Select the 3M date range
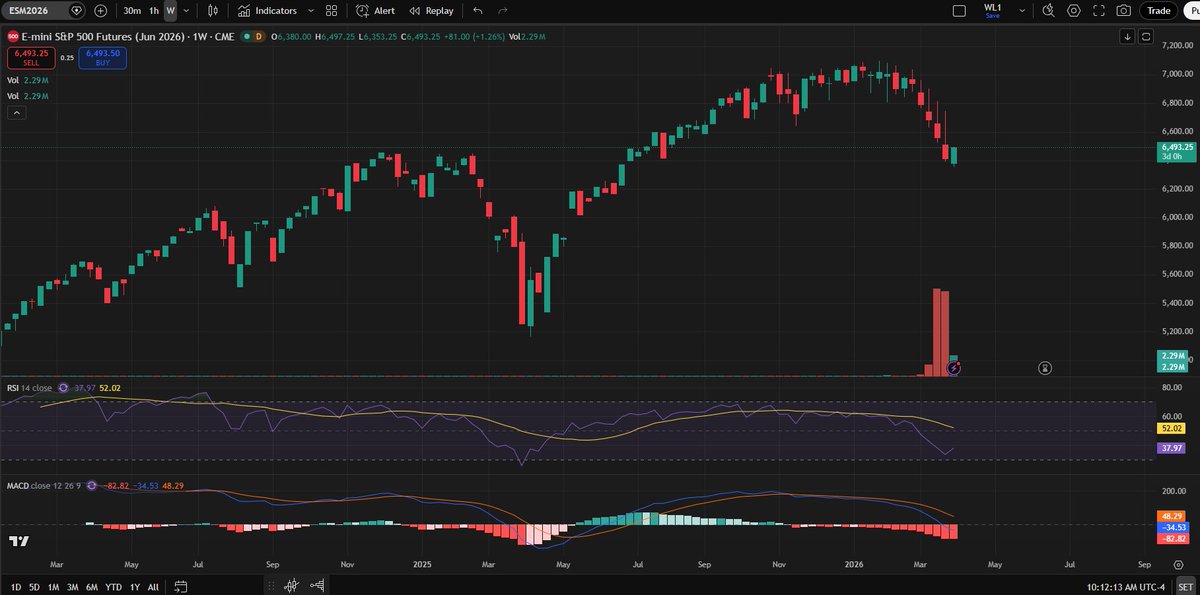The height and width of the screenshot is (595, 1200). (72, 586)
